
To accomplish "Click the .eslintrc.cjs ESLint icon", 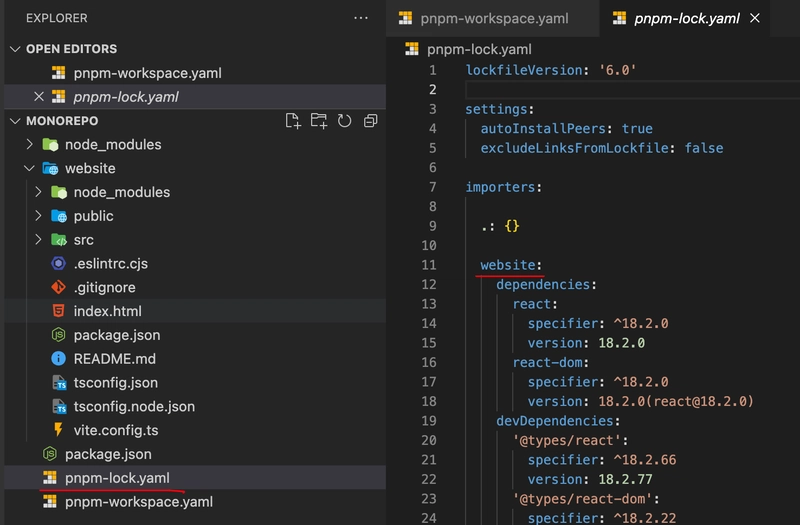I will [59, 264].
